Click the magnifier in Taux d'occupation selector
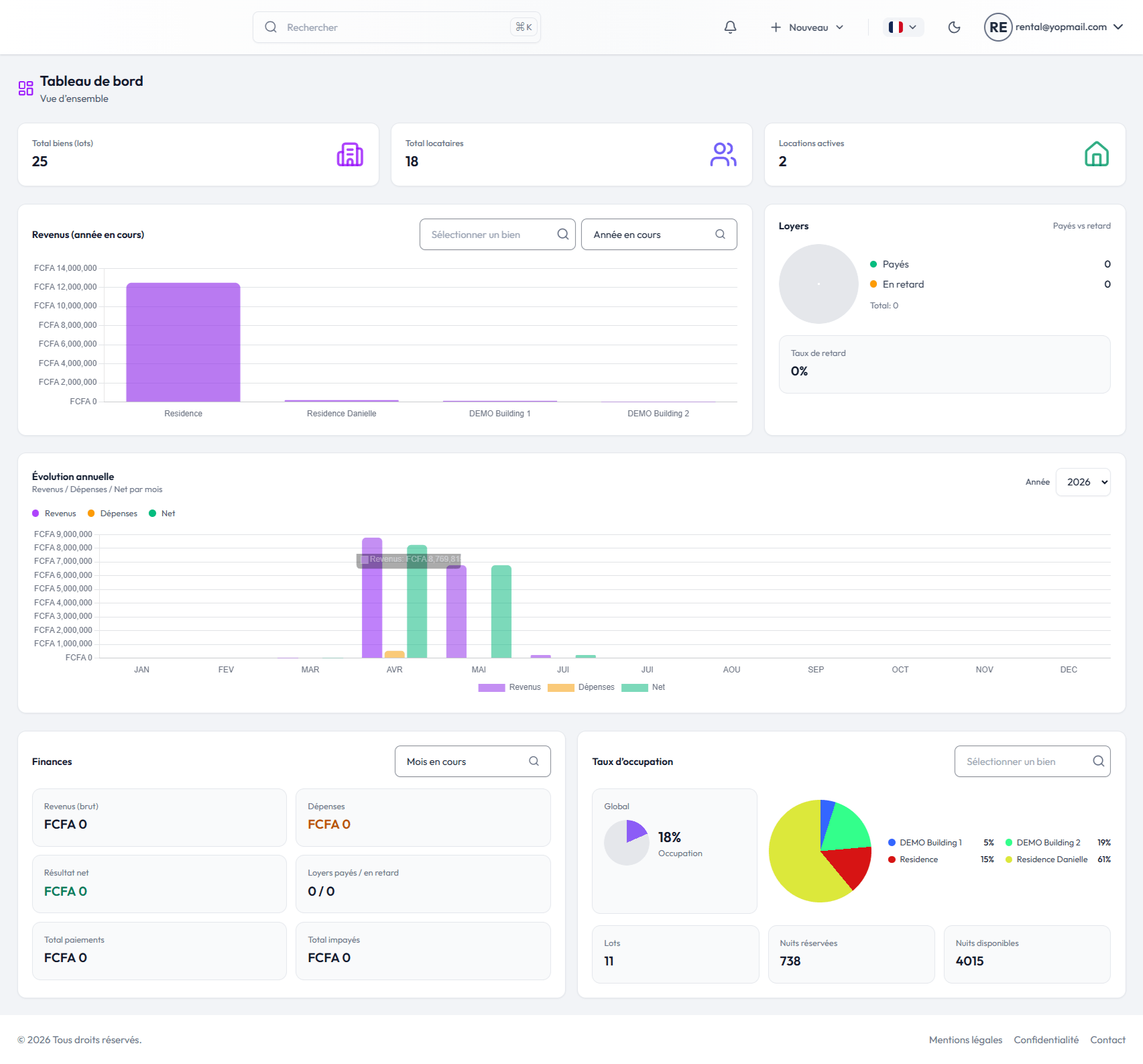The height and width of the screenshot is (1064, 1143). pos(1098,761)
